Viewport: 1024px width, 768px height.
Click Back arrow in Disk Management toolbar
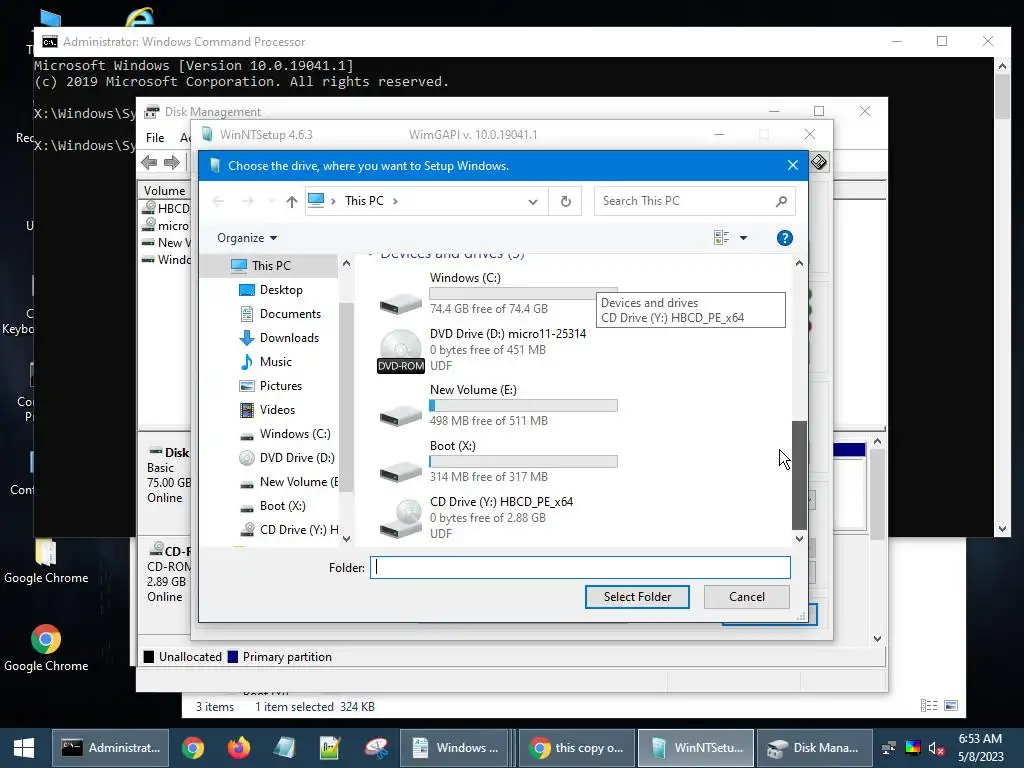click(x=149, y=163)
